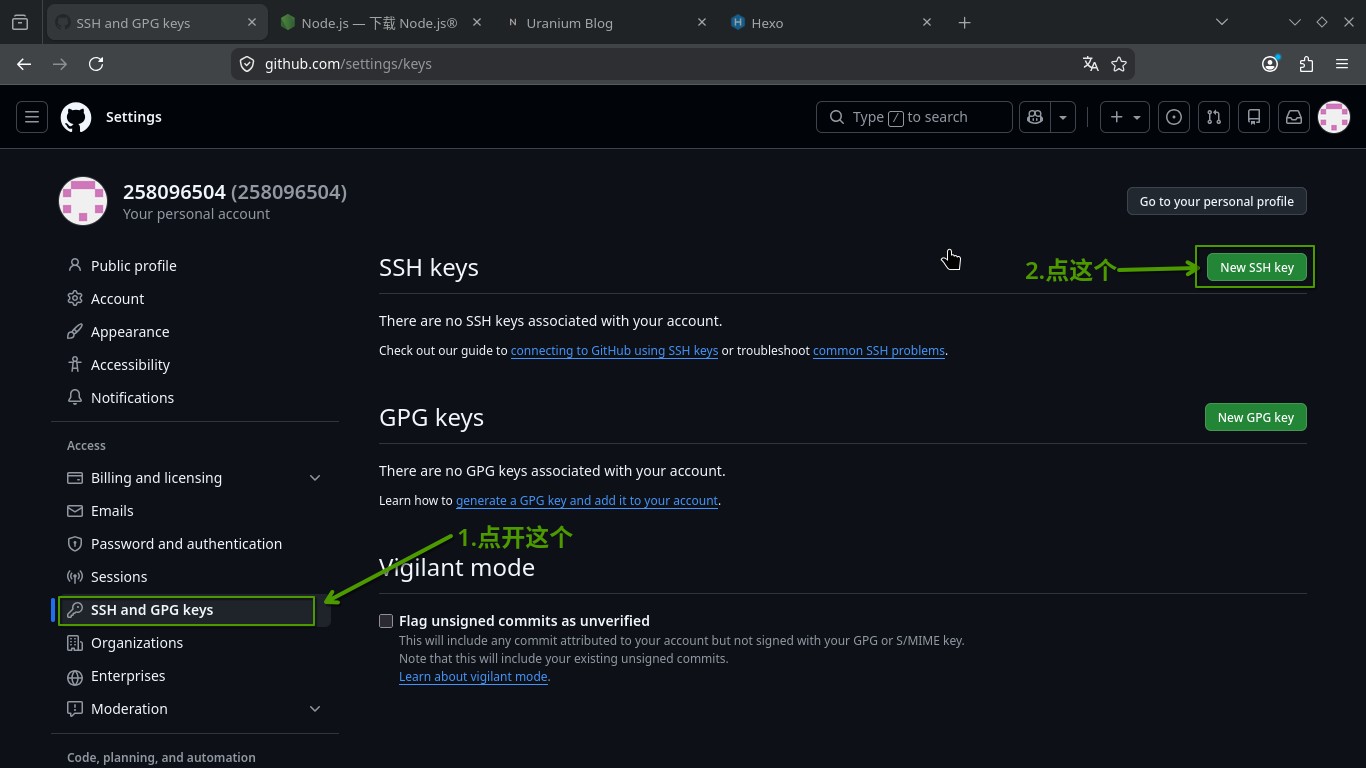Focus the Type / to search field
Viewport: 1366px width, 768px height.
pyautogui.click(x=914, y=117)
